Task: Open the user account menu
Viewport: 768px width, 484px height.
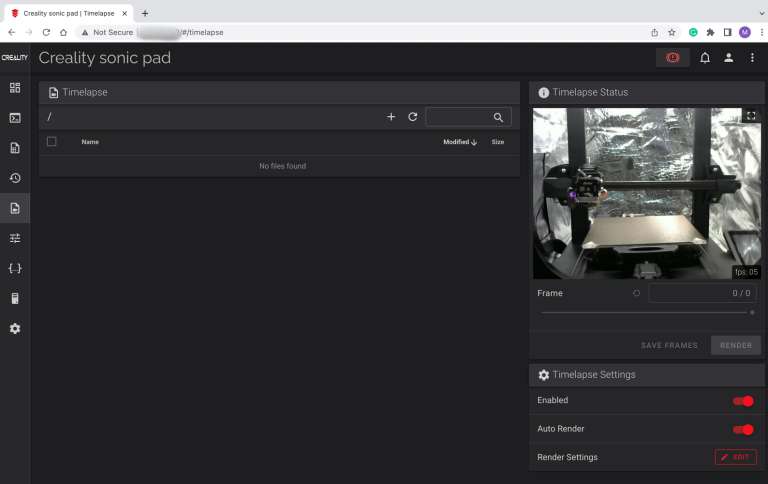Action: (x=729, y=58)
